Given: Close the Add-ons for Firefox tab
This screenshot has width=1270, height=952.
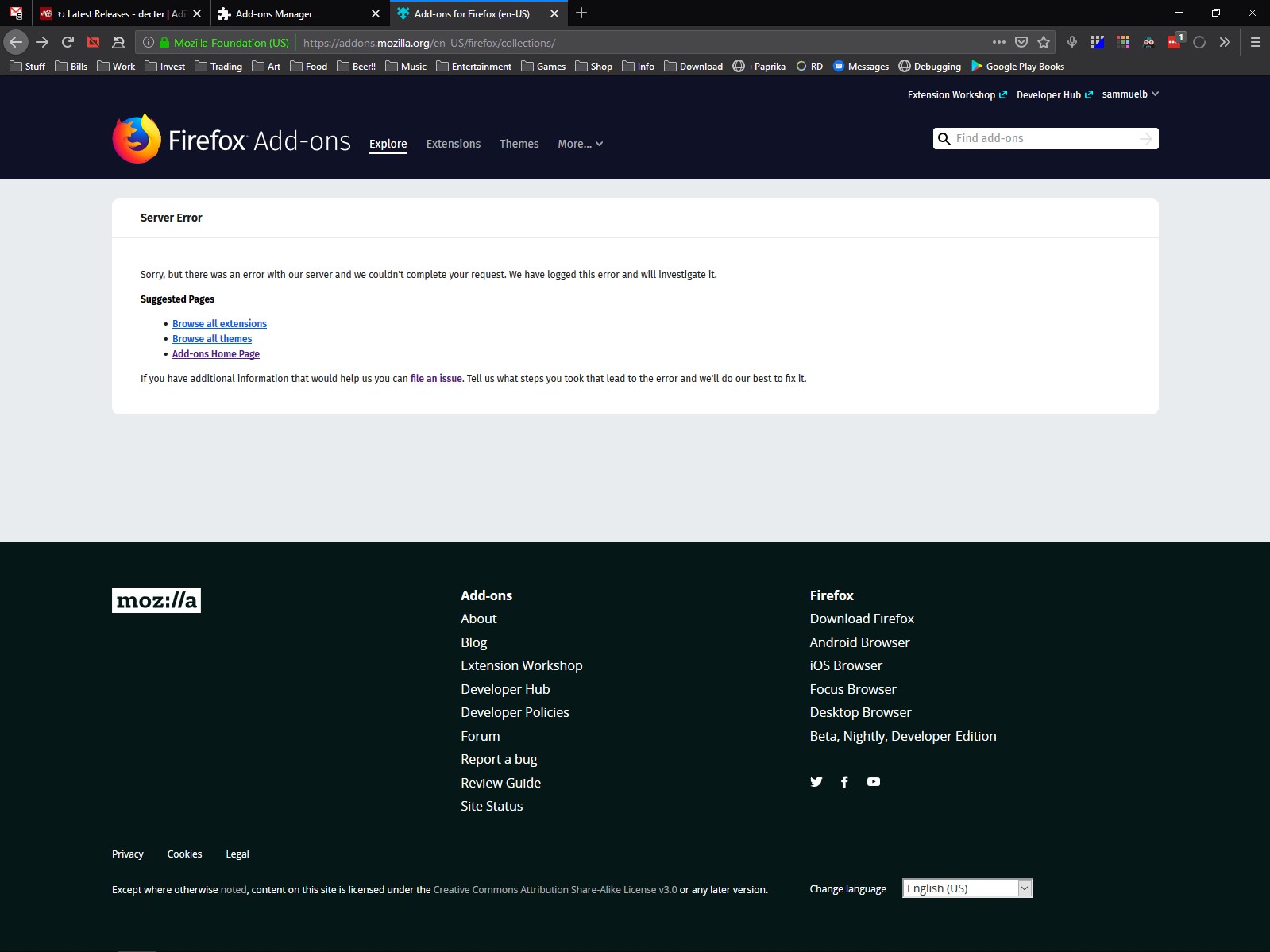Looking at the screenshot, I should click(x=554, y=13).
